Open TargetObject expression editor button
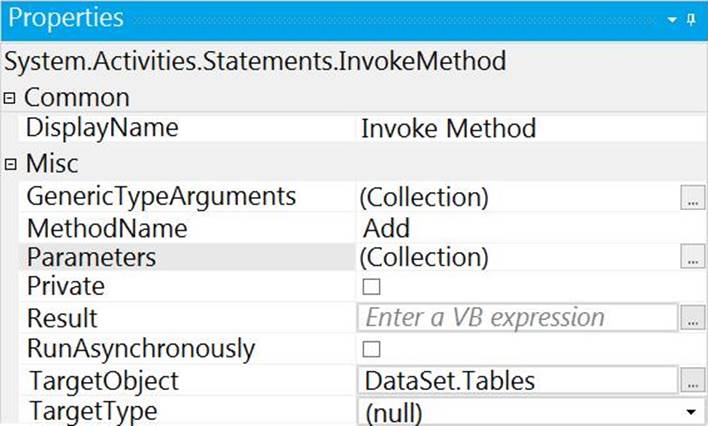 [691, 381]
